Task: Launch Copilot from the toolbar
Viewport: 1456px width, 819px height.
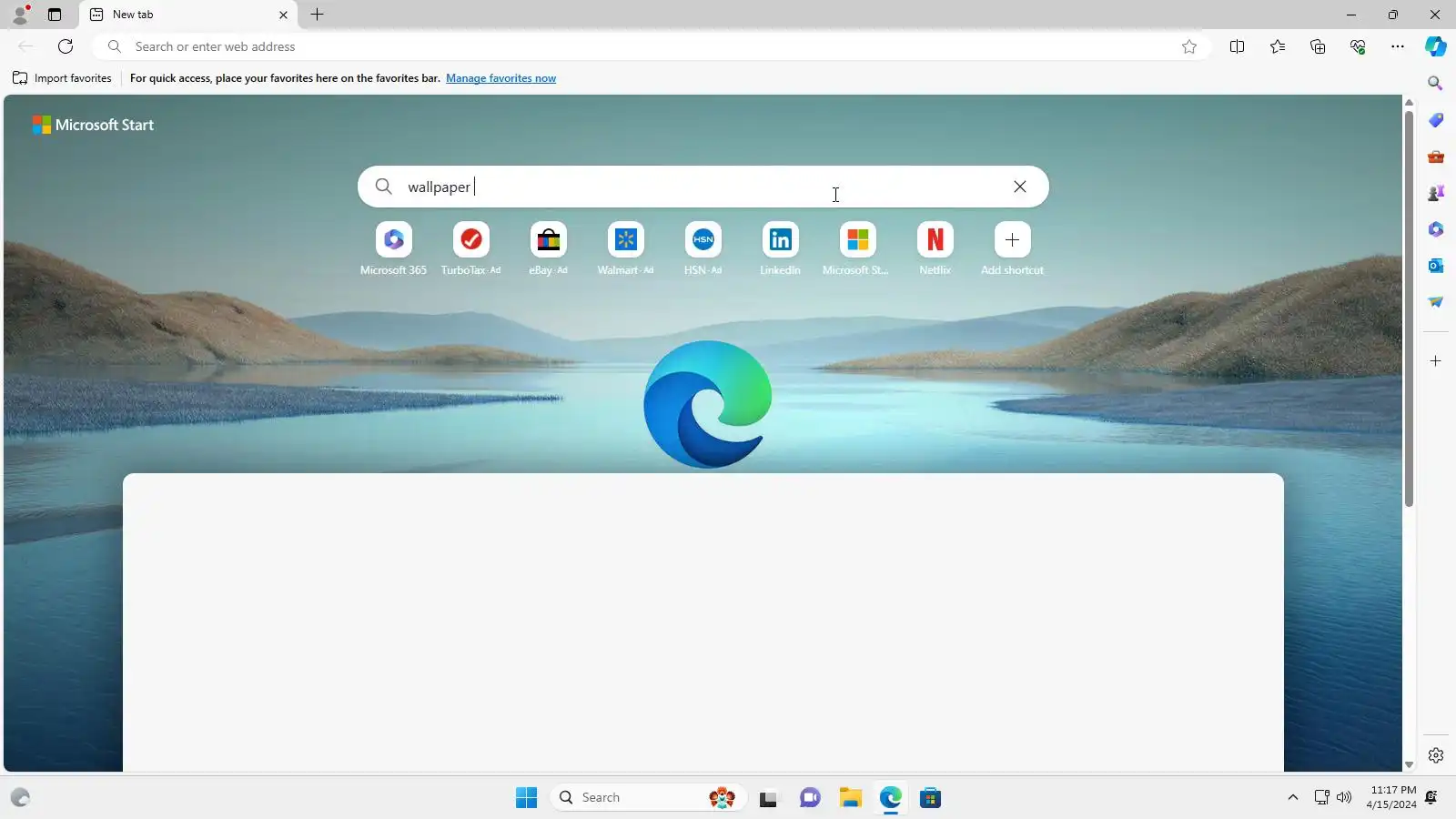Action: (1436, 46)
